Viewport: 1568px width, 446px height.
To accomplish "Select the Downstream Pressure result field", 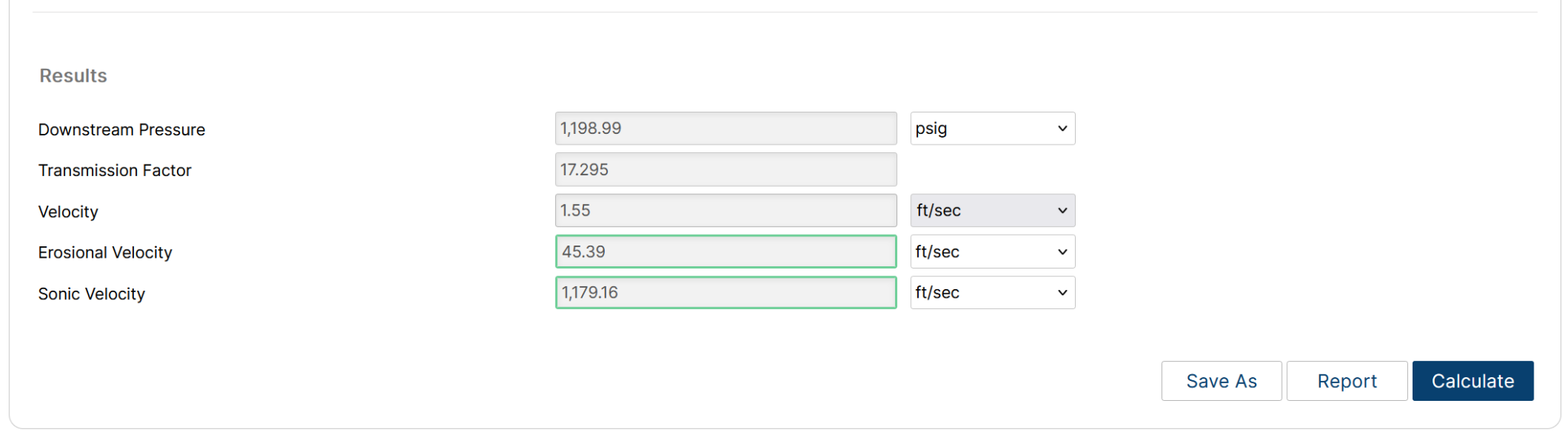I will pos(725,129).
